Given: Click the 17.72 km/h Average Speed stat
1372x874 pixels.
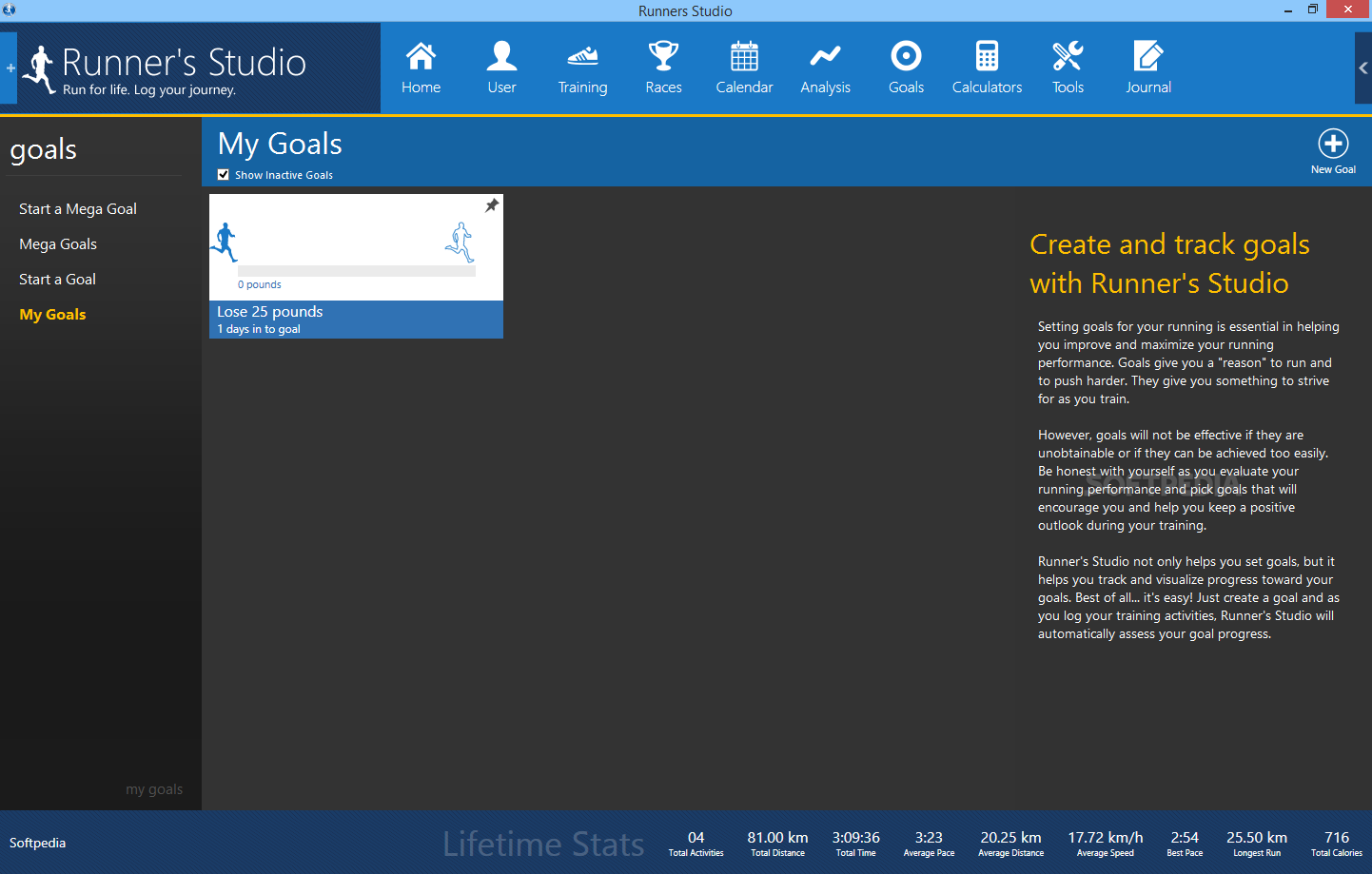Looking at the screenshot, I should coord(1106,844).
